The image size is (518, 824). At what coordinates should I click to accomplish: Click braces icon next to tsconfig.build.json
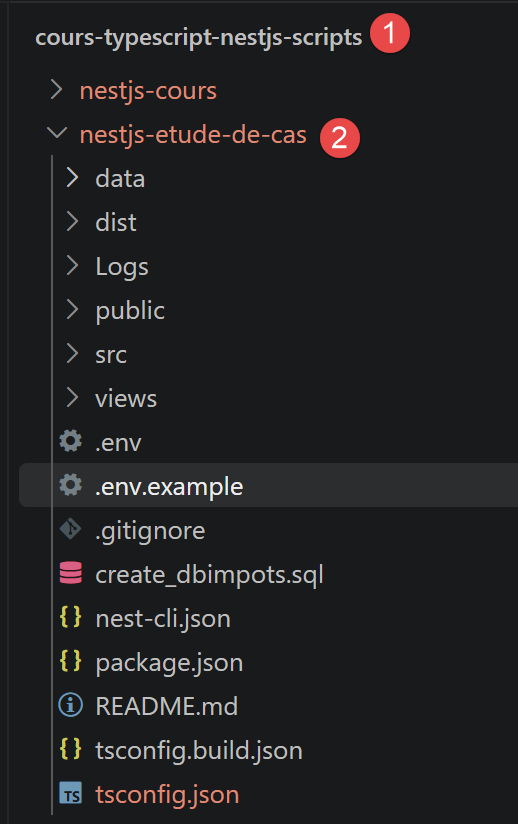tap(70, 749)
